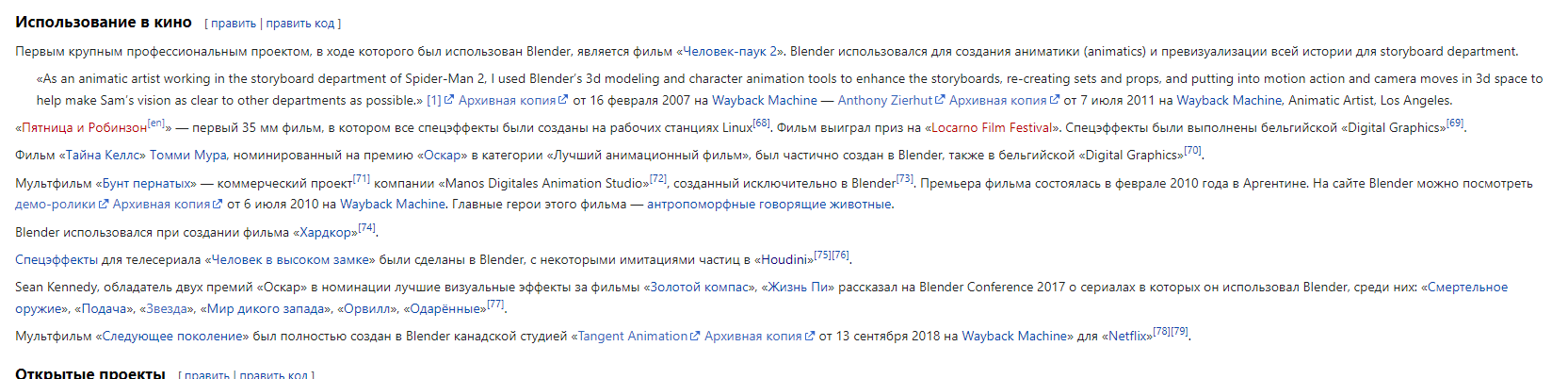
Task: Open the «Следующее поколение» link
Action: point(171,336)
